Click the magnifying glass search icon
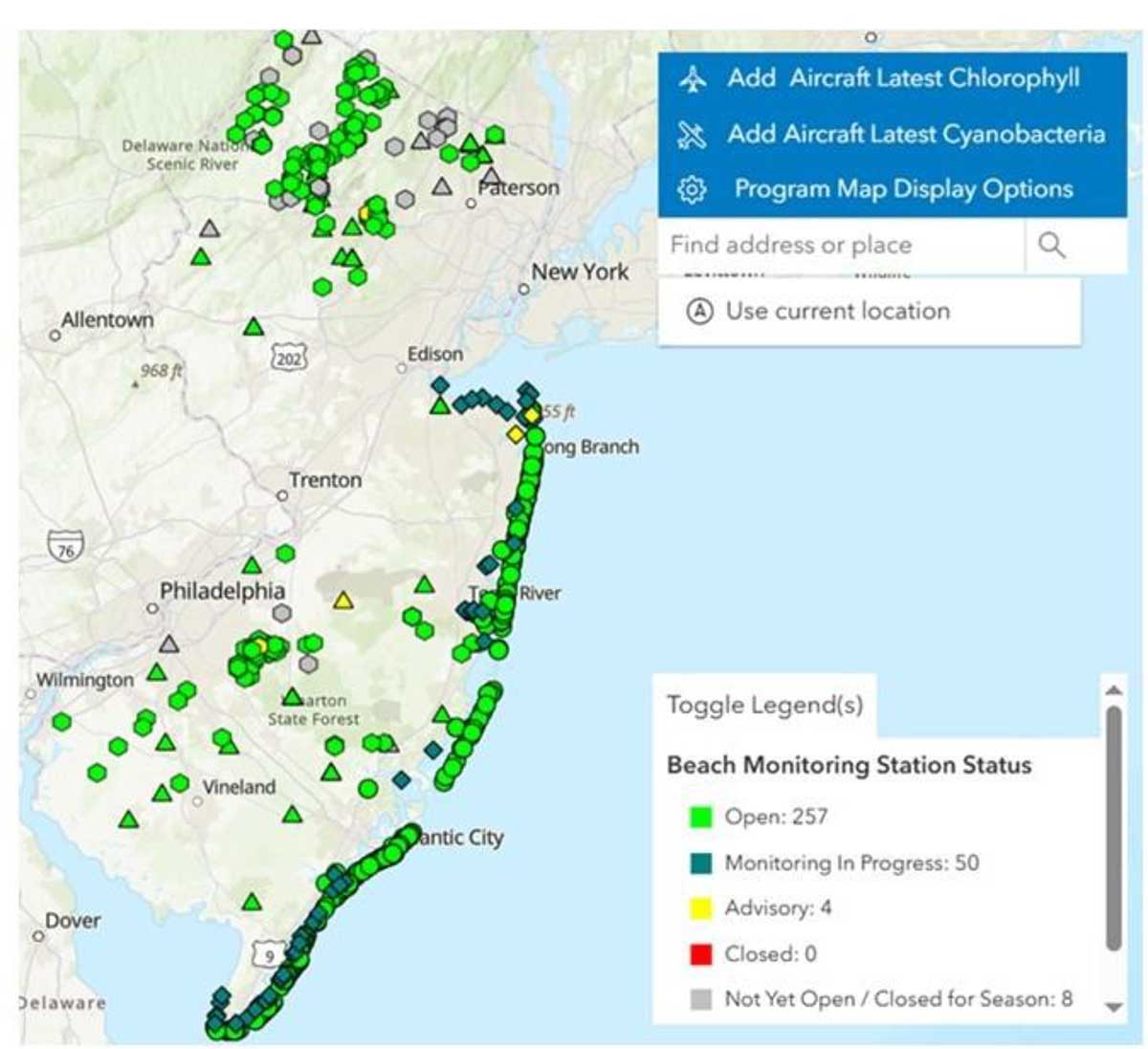The height and width of the screenshot is (1049, 1148). (x=1051, y=246)
